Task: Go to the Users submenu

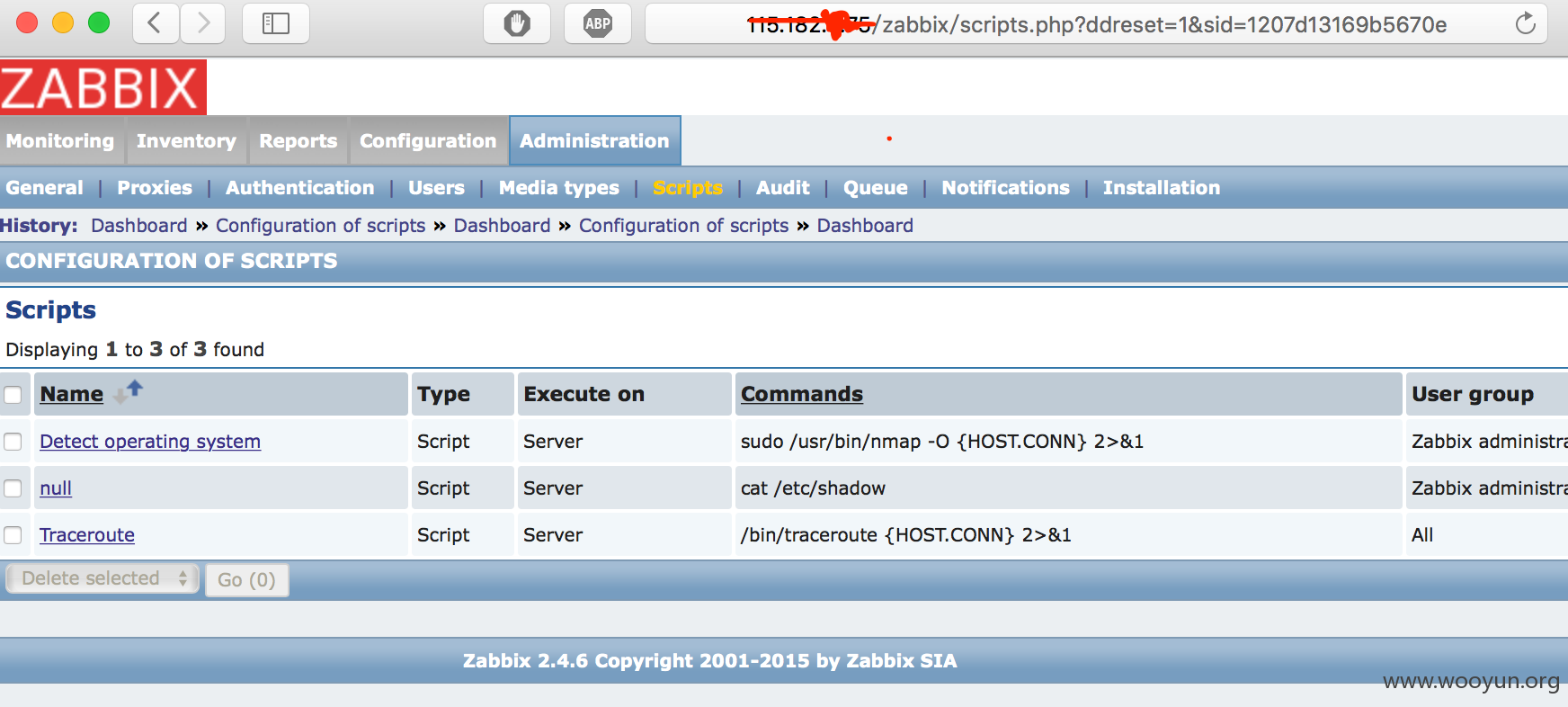Action: (437, 188)
